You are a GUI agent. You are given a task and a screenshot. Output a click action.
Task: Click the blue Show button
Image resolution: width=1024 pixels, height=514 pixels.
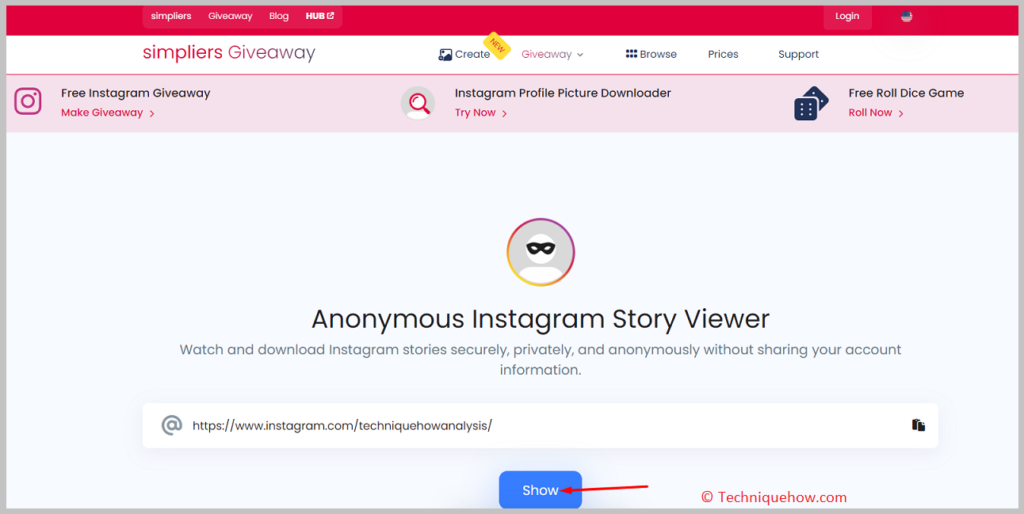pyautogui.click(x=540, y=490)
